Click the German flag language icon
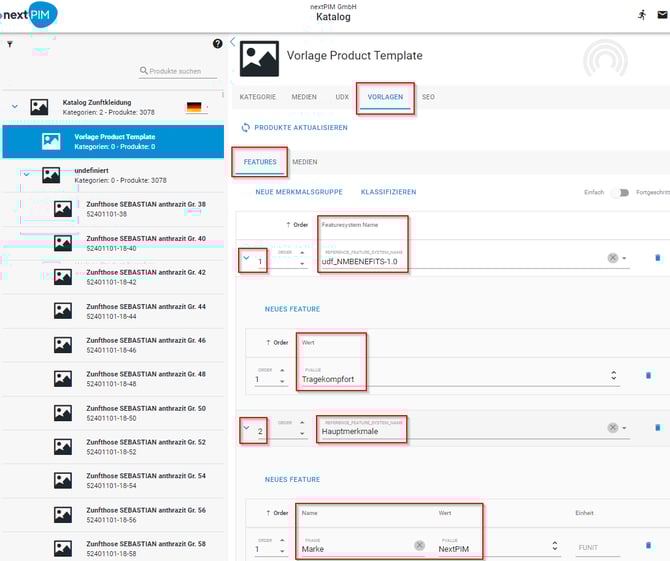The width and height of the screenshot is (670, 561). (194, 107)
